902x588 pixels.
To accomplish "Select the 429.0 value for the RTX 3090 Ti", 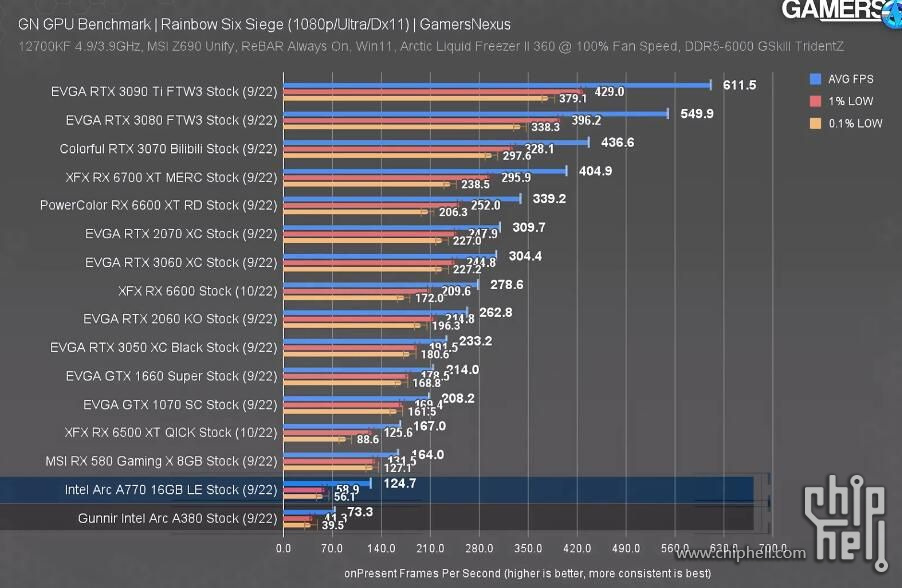I will (x=609, y=92).
